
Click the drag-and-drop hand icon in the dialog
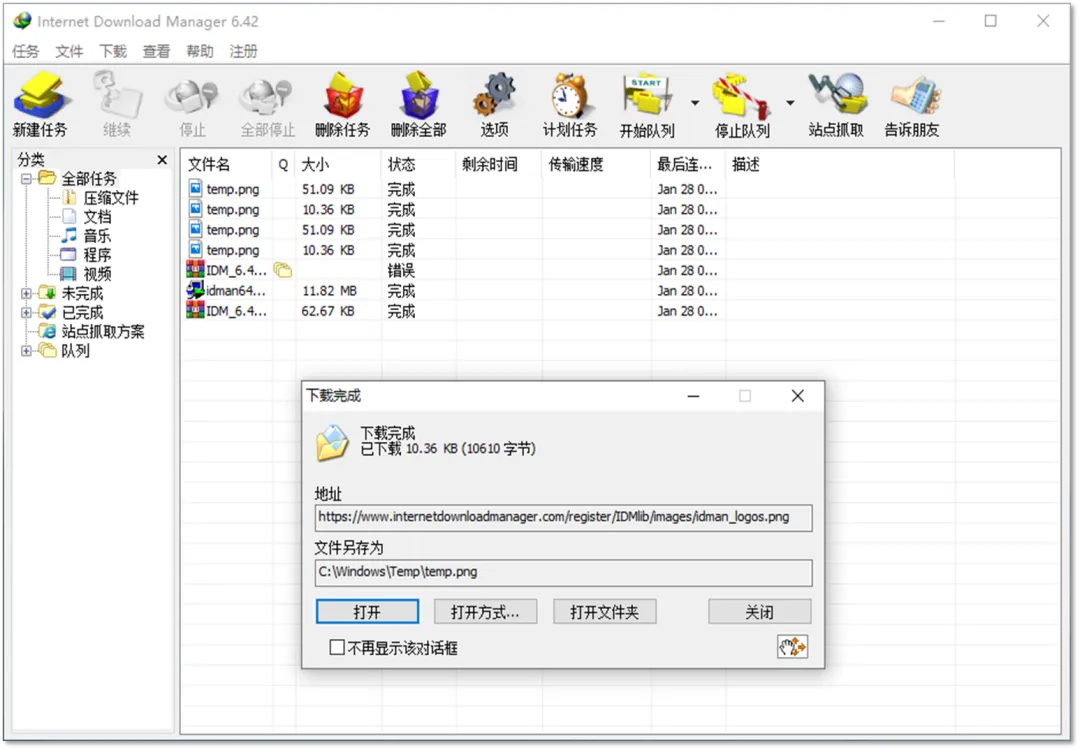(x=792, y=647)
